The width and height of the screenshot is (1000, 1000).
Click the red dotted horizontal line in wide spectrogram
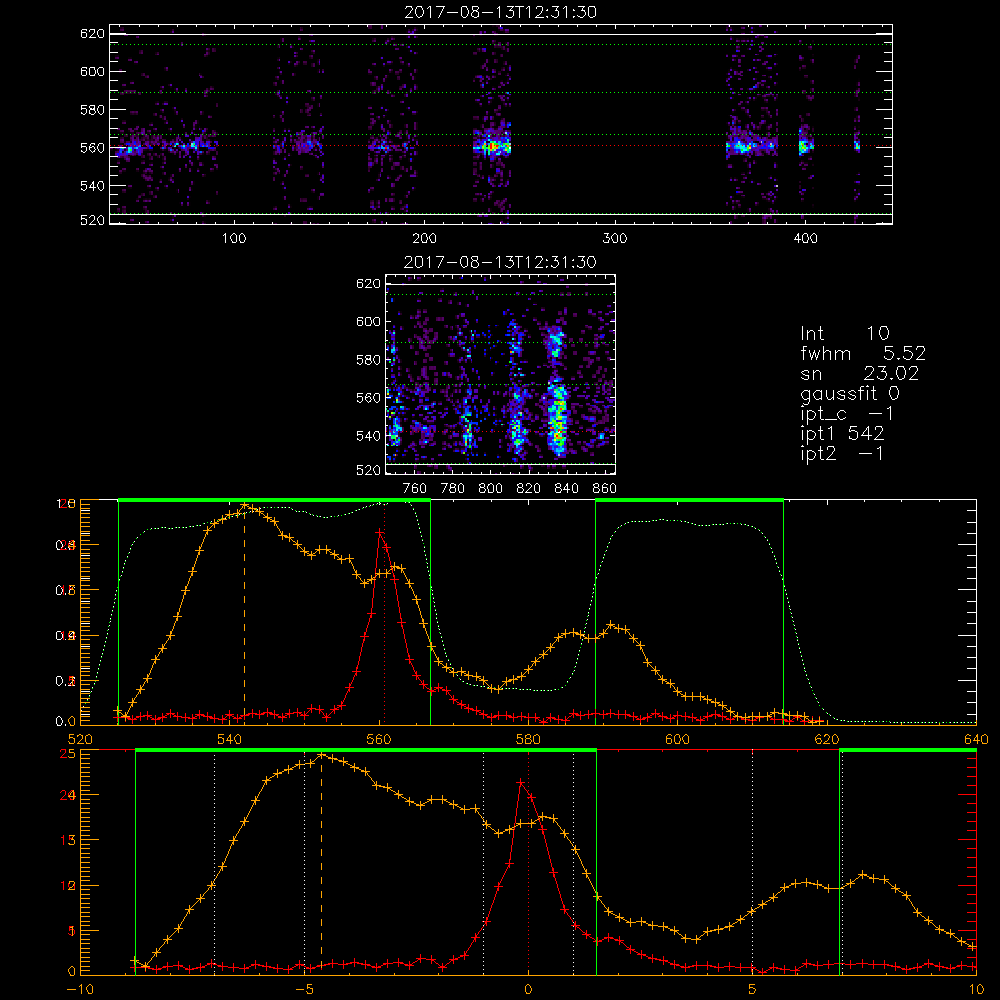click(501, 146)
